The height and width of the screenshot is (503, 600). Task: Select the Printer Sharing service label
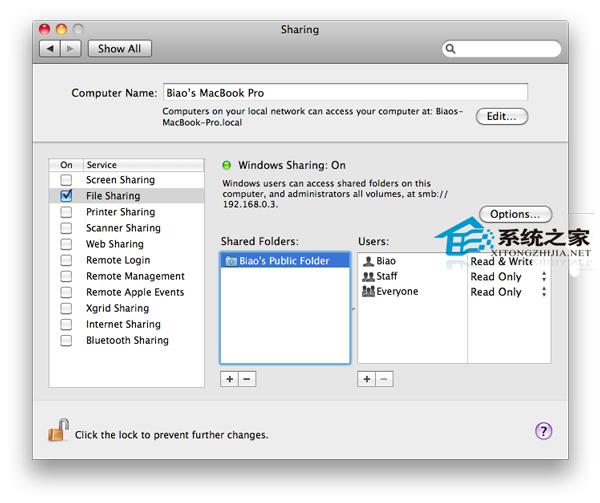[x=121, y=212]
